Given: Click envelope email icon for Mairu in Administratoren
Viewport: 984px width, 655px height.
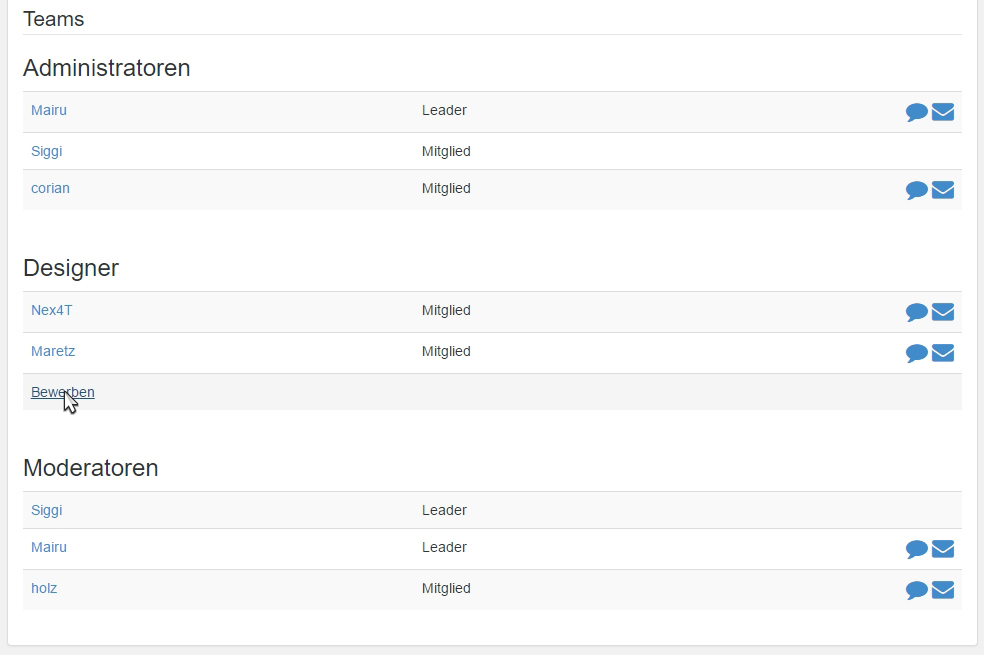Looking at the screenshot, I should click(x=943, y=112).
